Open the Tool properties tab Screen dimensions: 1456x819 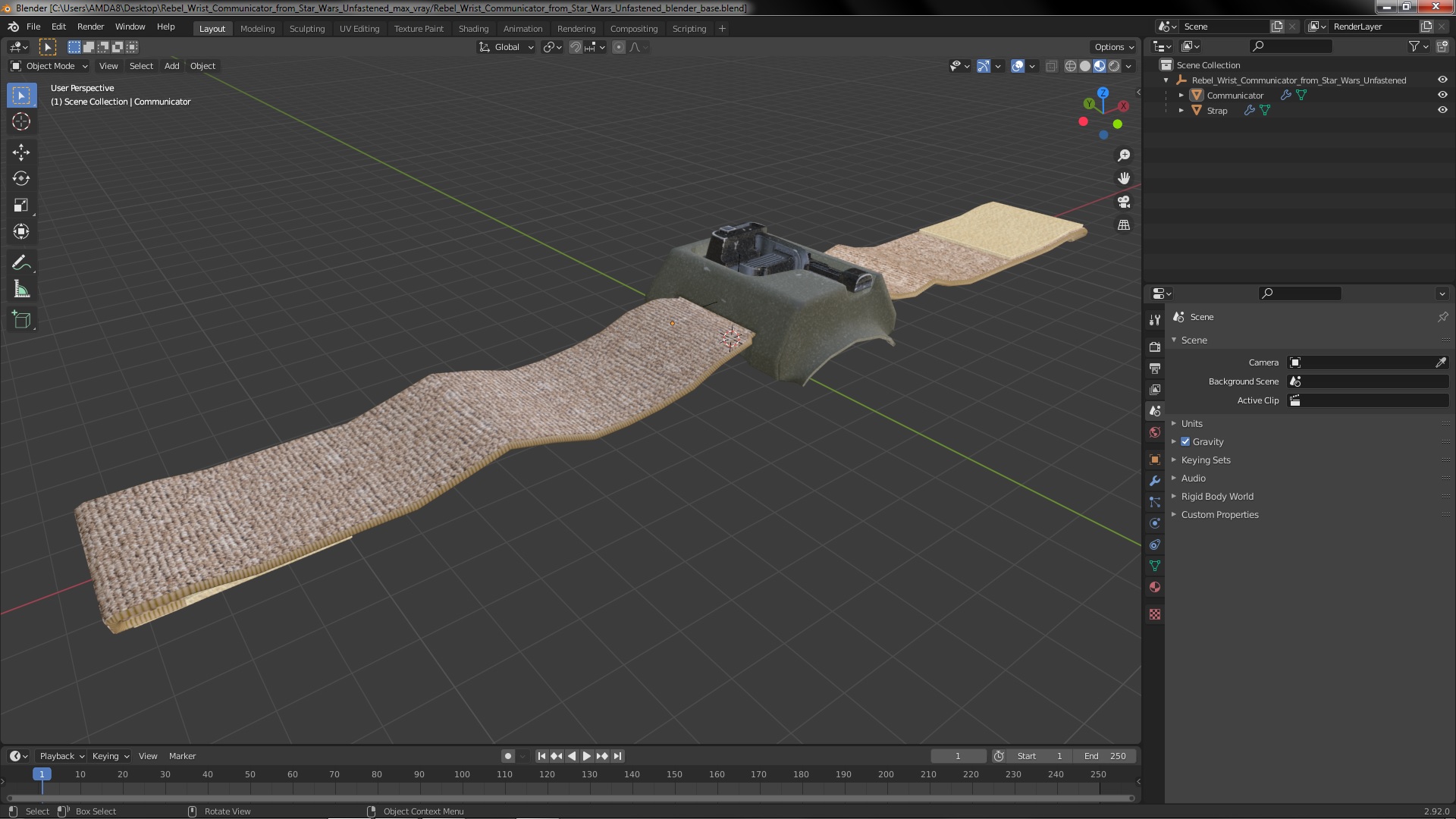[x=1155, y=320]
